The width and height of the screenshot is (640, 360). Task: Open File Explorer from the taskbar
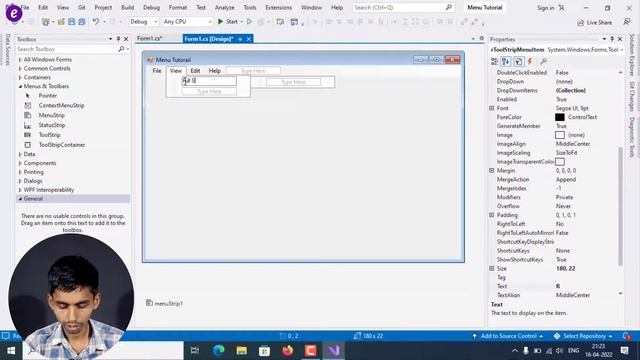click(x=242, y=351)
